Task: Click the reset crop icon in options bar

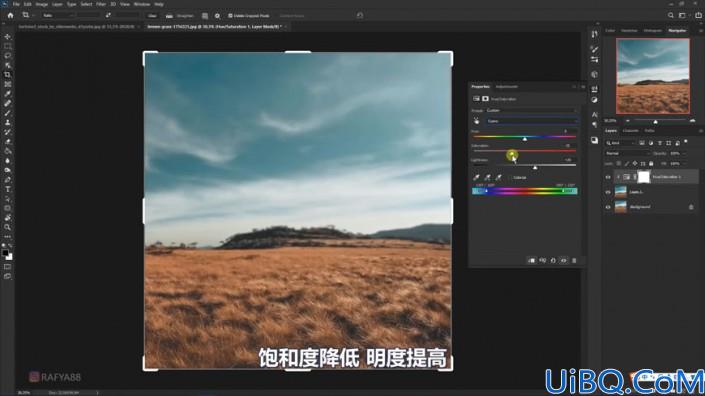Action: coord(360,15)
